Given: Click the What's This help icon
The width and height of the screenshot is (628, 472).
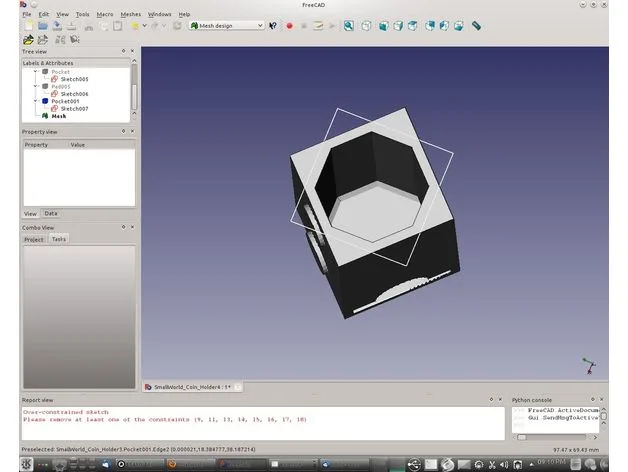Looking at the screenshot, I should tap(273, 26).
